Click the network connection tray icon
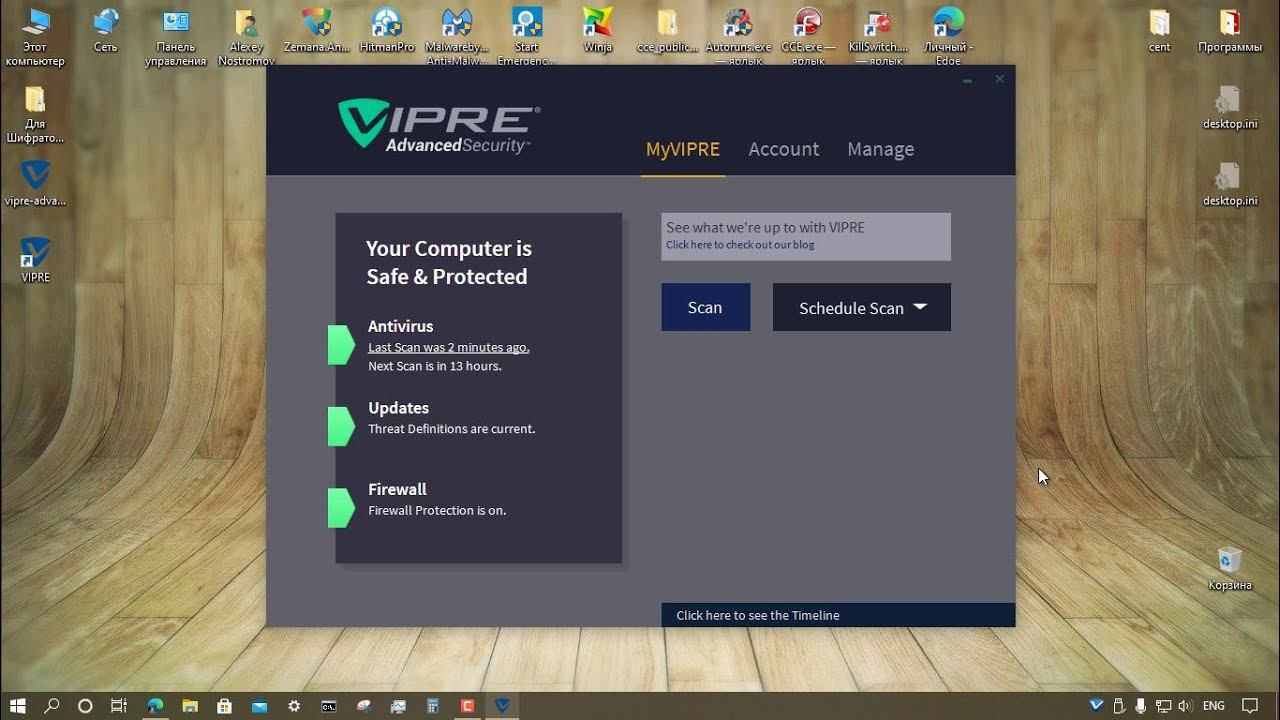The width and height of the screenshot is (1280, 720). point(1163,705)
